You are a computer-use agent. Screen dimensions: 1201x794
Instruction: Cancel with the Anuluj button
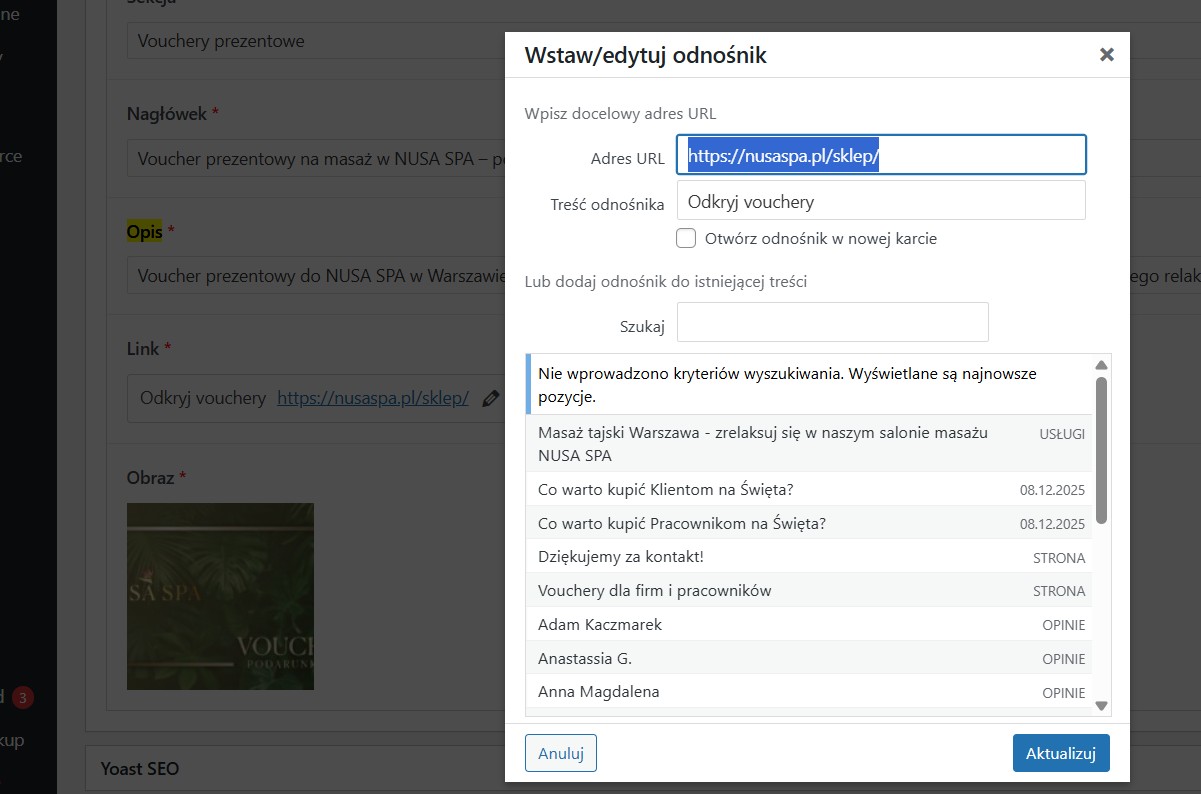560,753
